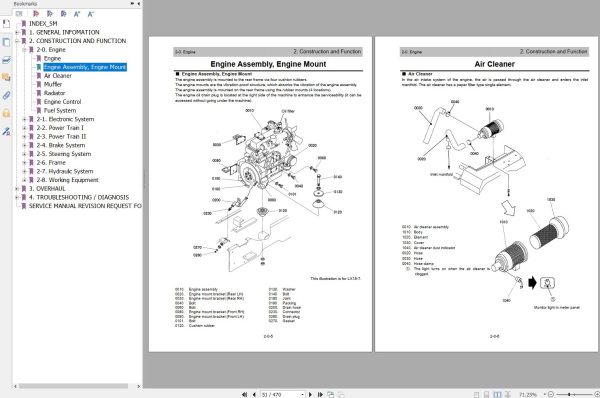The height and width of the screenshot is (398, 600).
Task: Open the Bookmarks panel icon in sidebar
Action: pyautogui.click(x=6, y=24)
